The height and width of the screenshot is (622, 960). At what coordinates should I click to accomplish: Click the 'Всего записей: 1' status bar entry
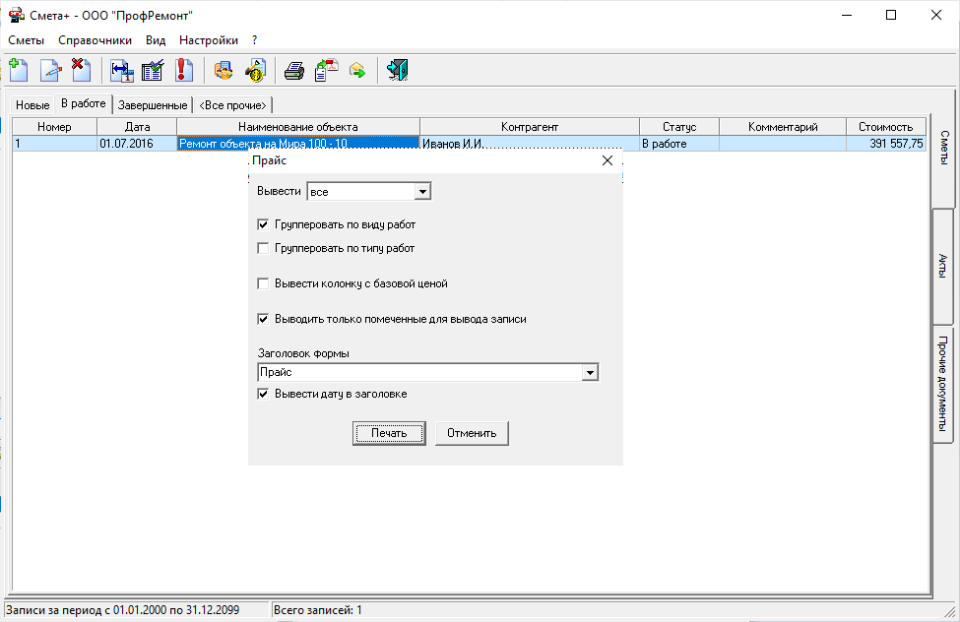point(318,610)
